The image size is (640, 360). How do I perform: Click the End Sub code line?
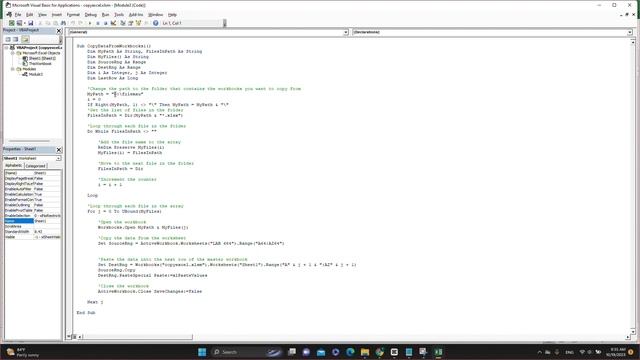86,313
